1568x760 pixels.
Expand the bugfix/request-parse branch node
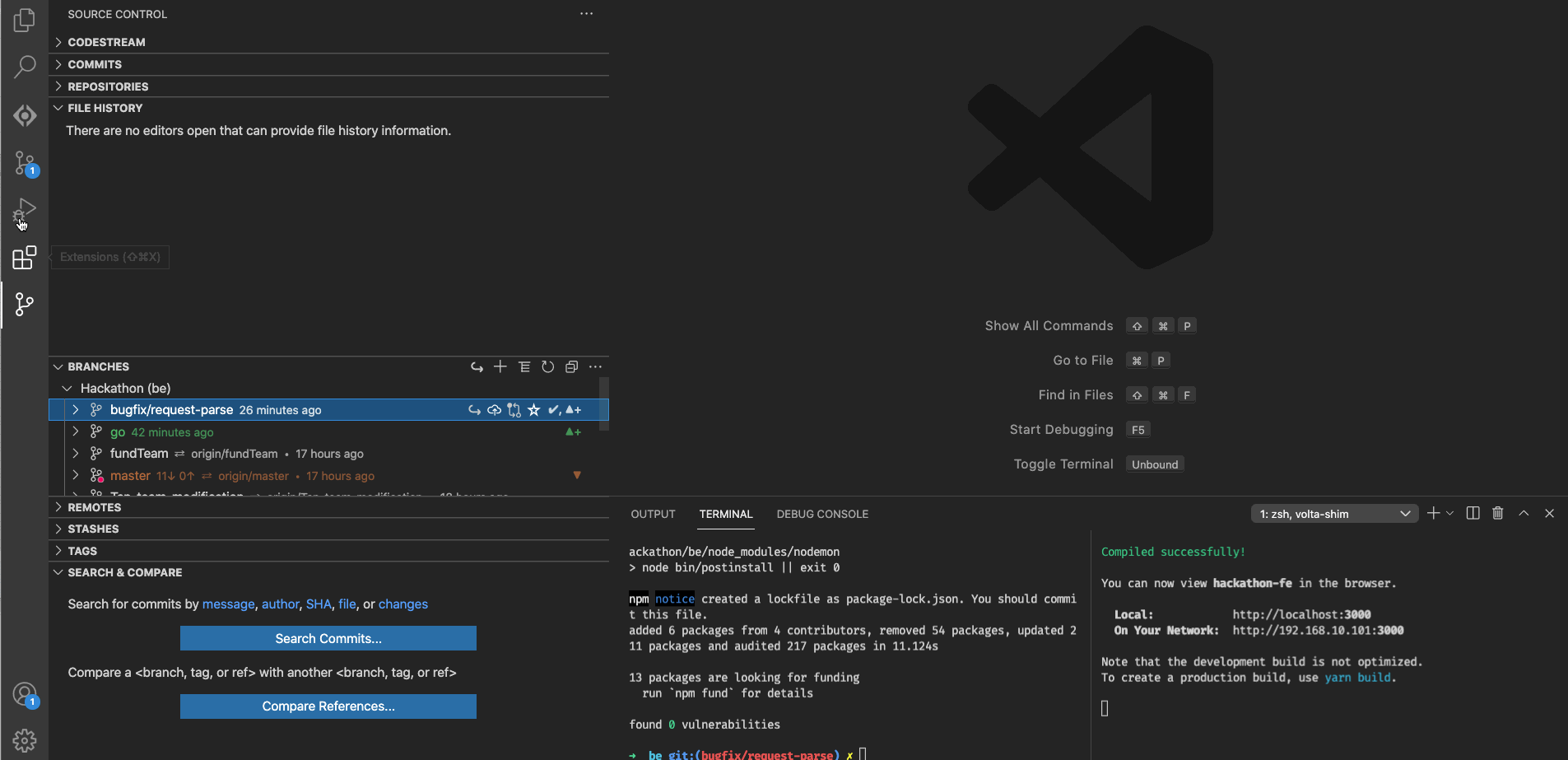point(76,410)
